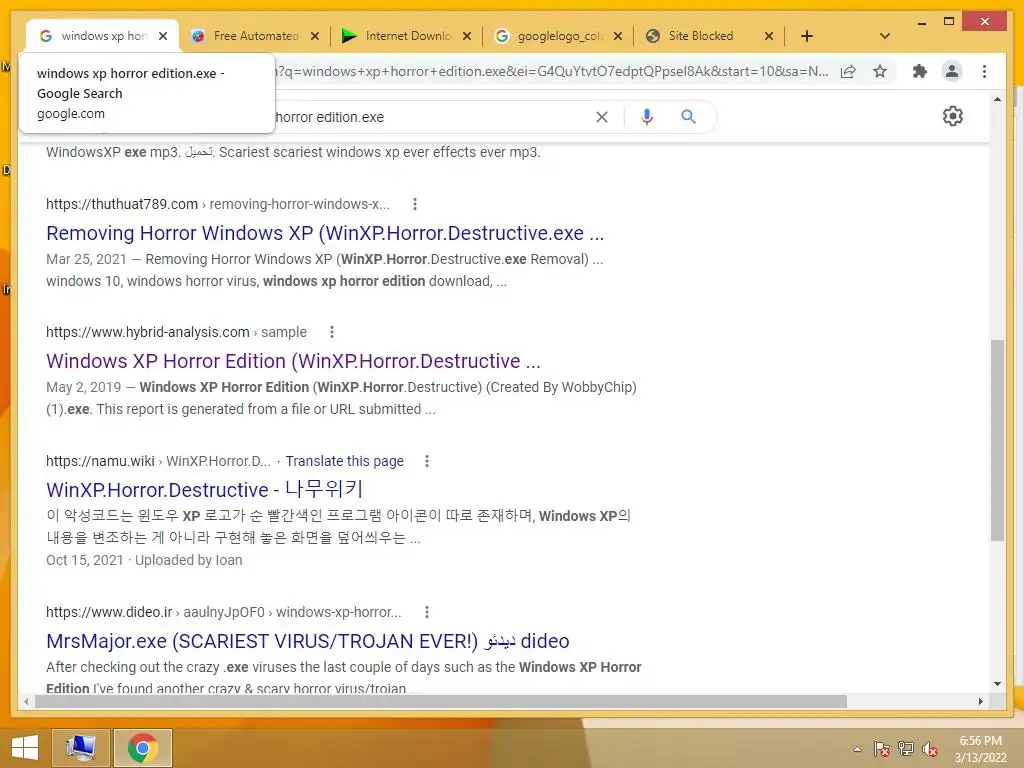Click the muted volume tray icon
1024x768 pixels.
point(930,749)
